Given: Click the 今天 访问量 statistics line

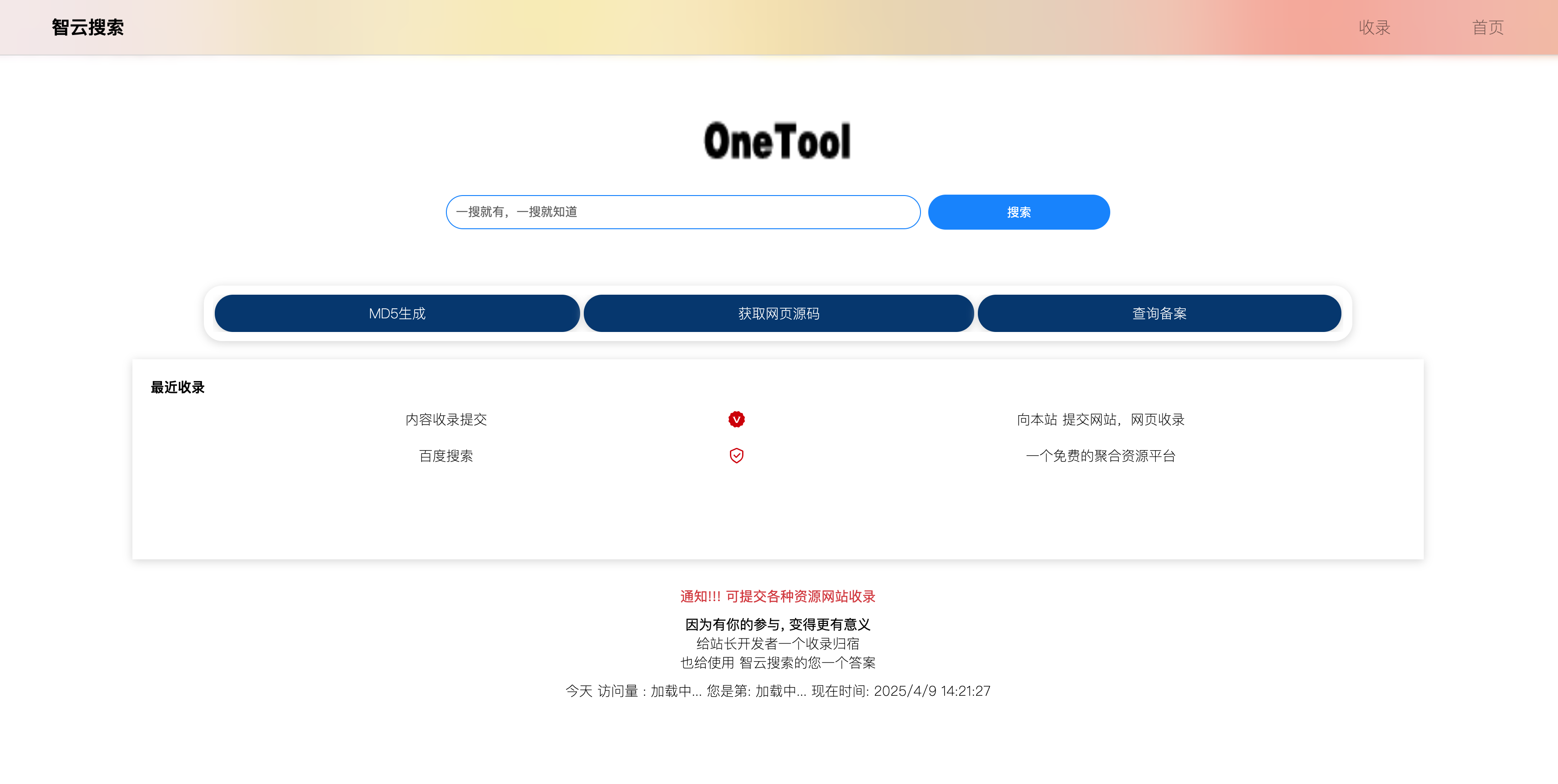Looking at the screenshot, I should [x=778, y=690].
